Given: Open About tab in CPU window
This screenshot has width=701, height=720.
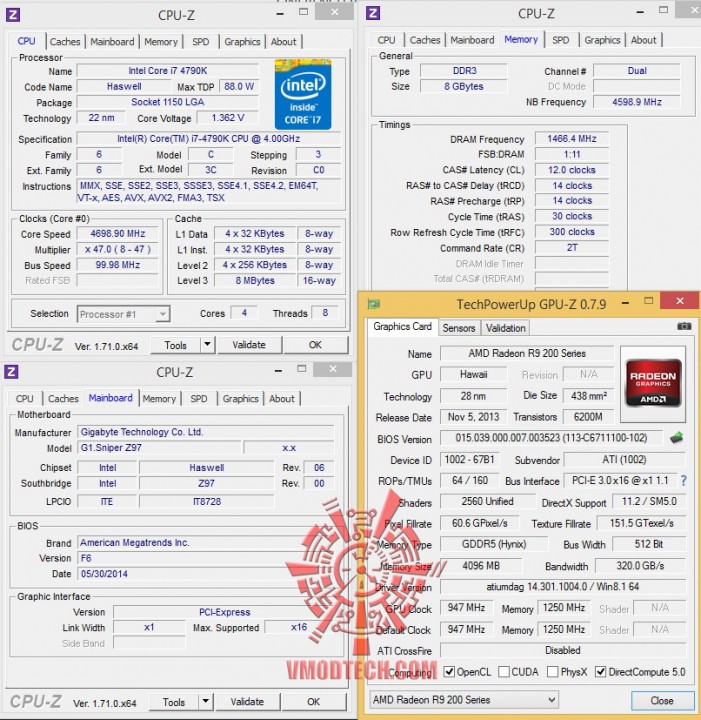Looking at the screenshot, I should (283, 42).
